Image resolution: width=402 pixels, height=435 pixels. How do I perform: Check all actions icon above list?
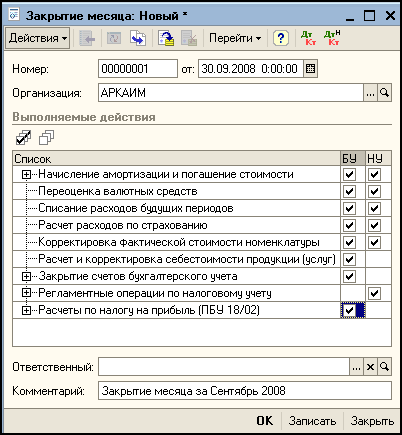click(23, 138)
